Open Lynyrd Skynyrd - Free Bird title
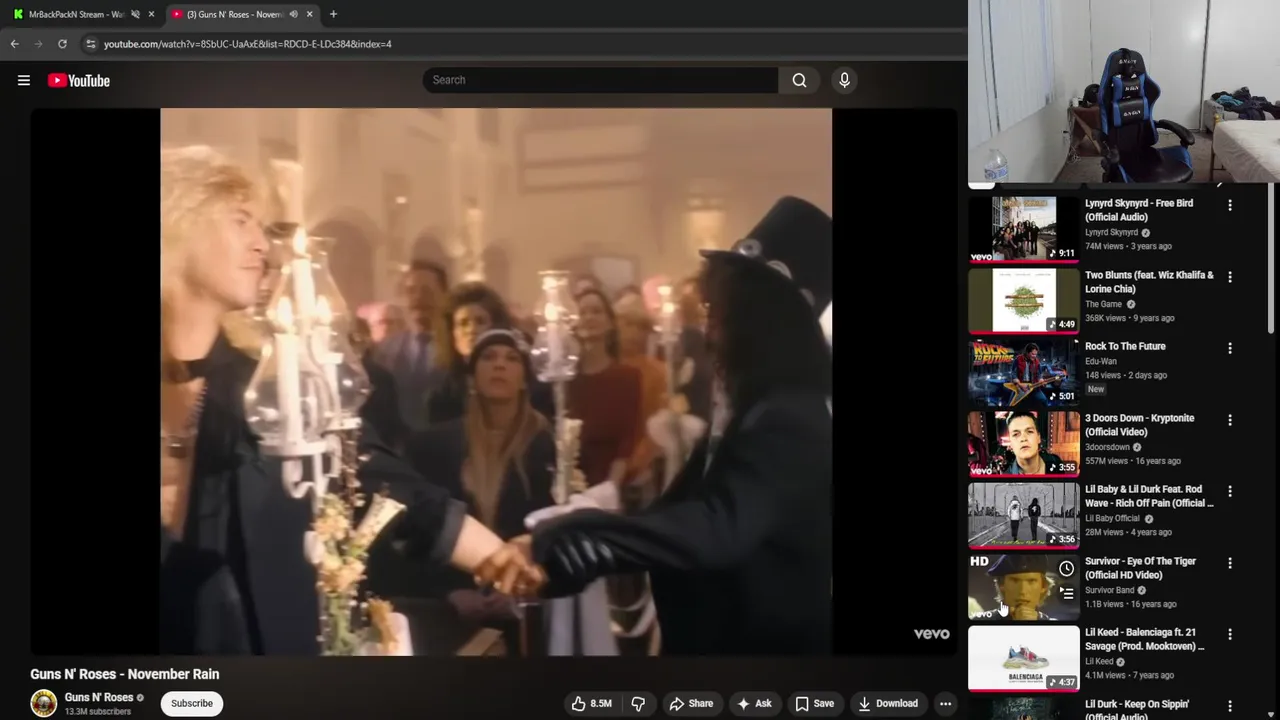The image size is (1280, 720). point(1139,210)
